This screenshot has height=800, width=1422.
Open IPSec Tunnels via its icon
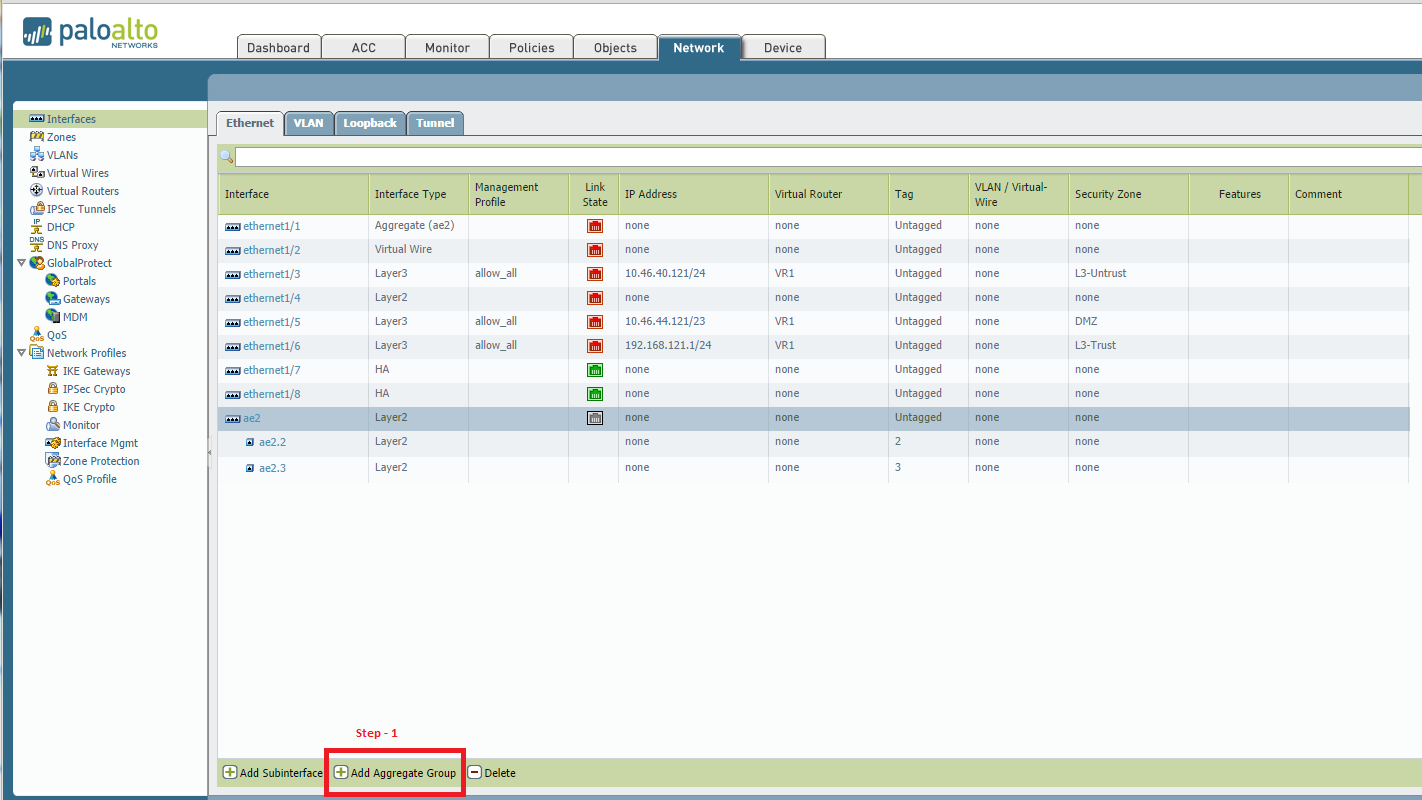[x=37, y=209]
